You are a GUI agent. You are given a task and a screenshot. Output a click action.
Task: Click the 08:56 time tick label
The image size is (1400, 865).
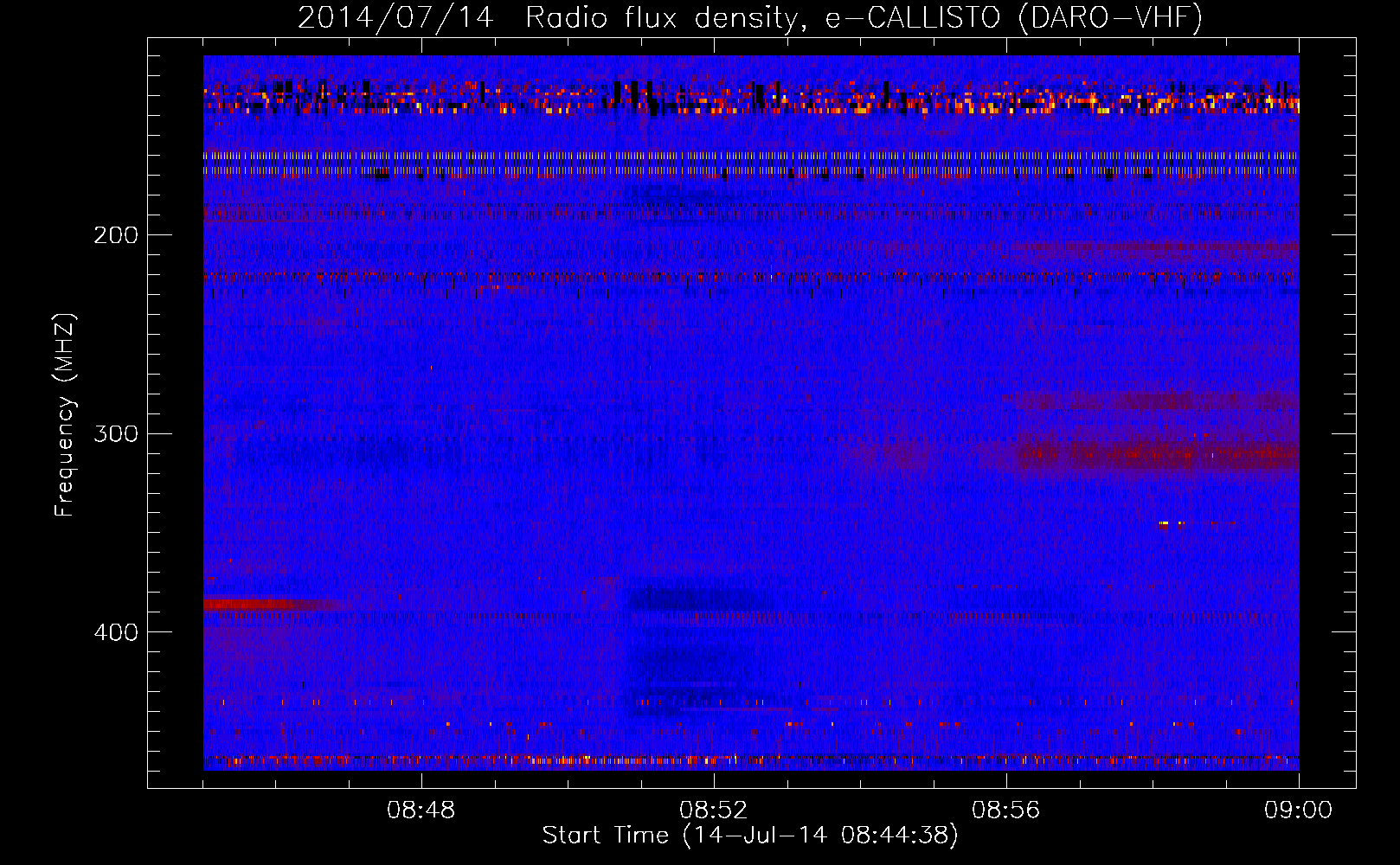click(x=1006, y=811)
